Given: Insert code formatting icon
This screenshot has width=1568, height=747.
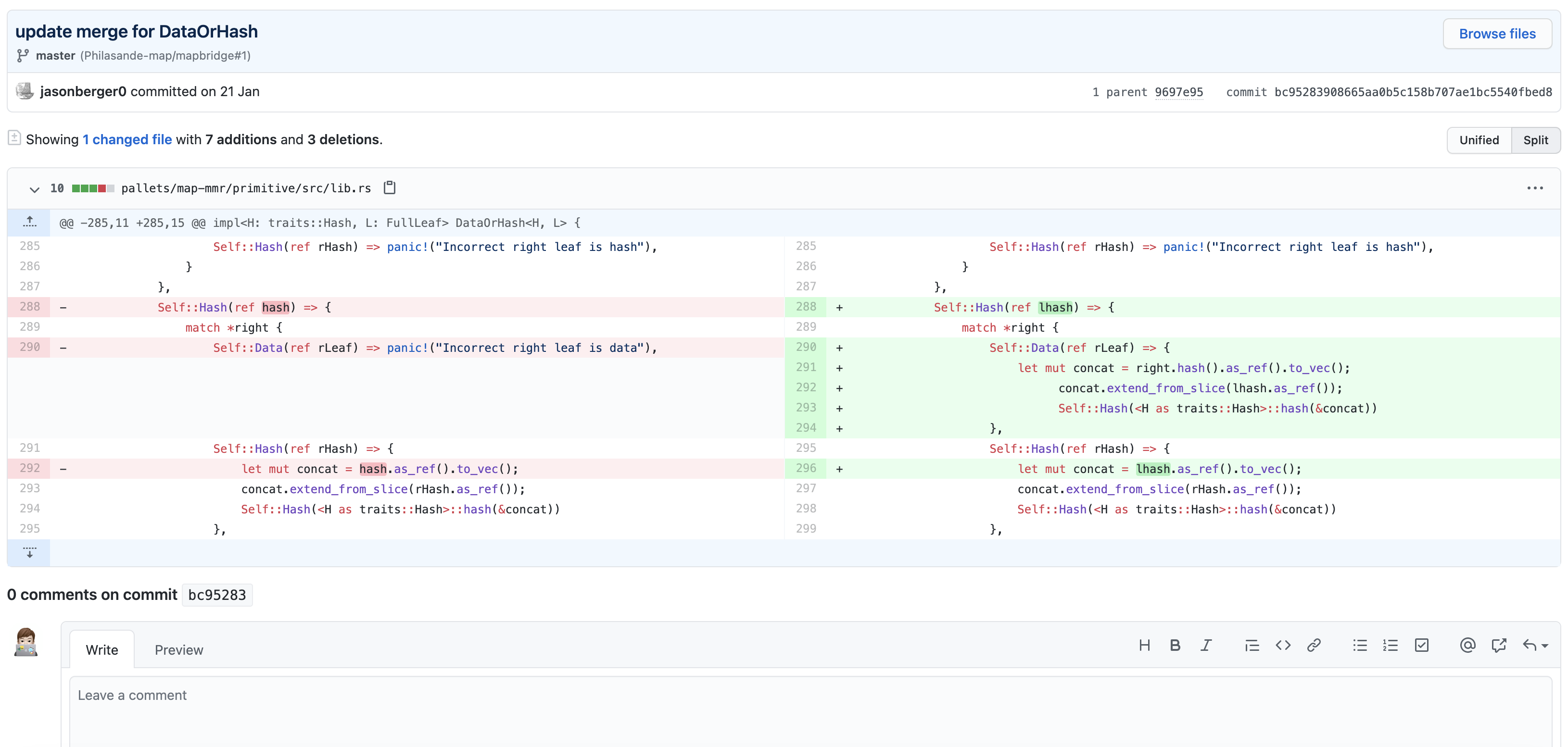Looking at the screenshot, I should pos(1283,646).
